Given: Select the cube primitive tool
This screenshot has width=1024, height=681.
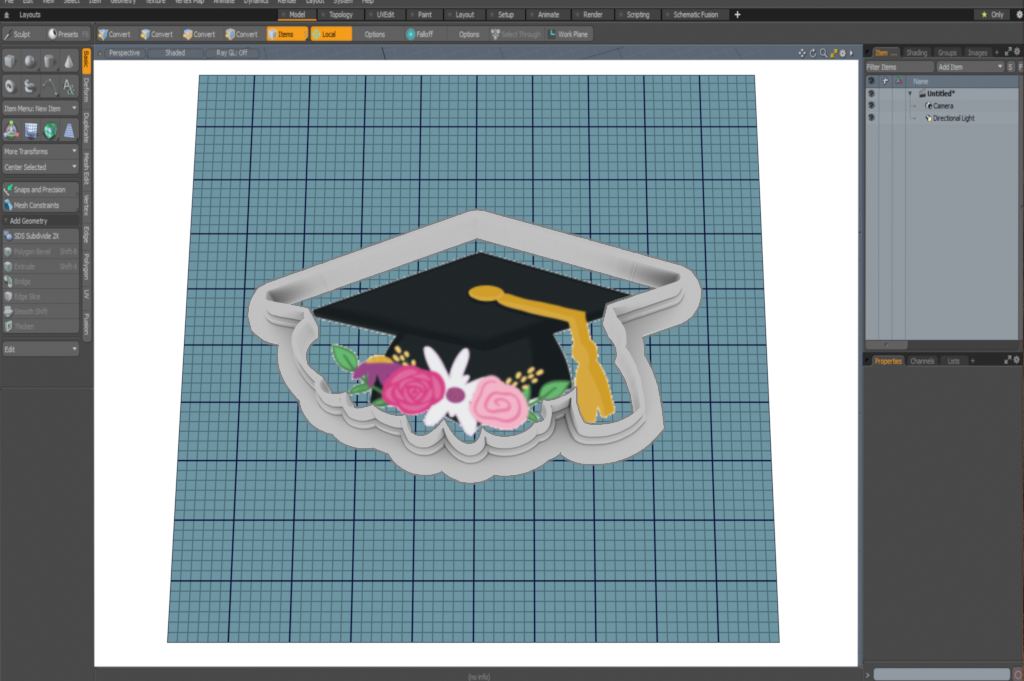Looking at the screenshot, I should pos(10,62).
